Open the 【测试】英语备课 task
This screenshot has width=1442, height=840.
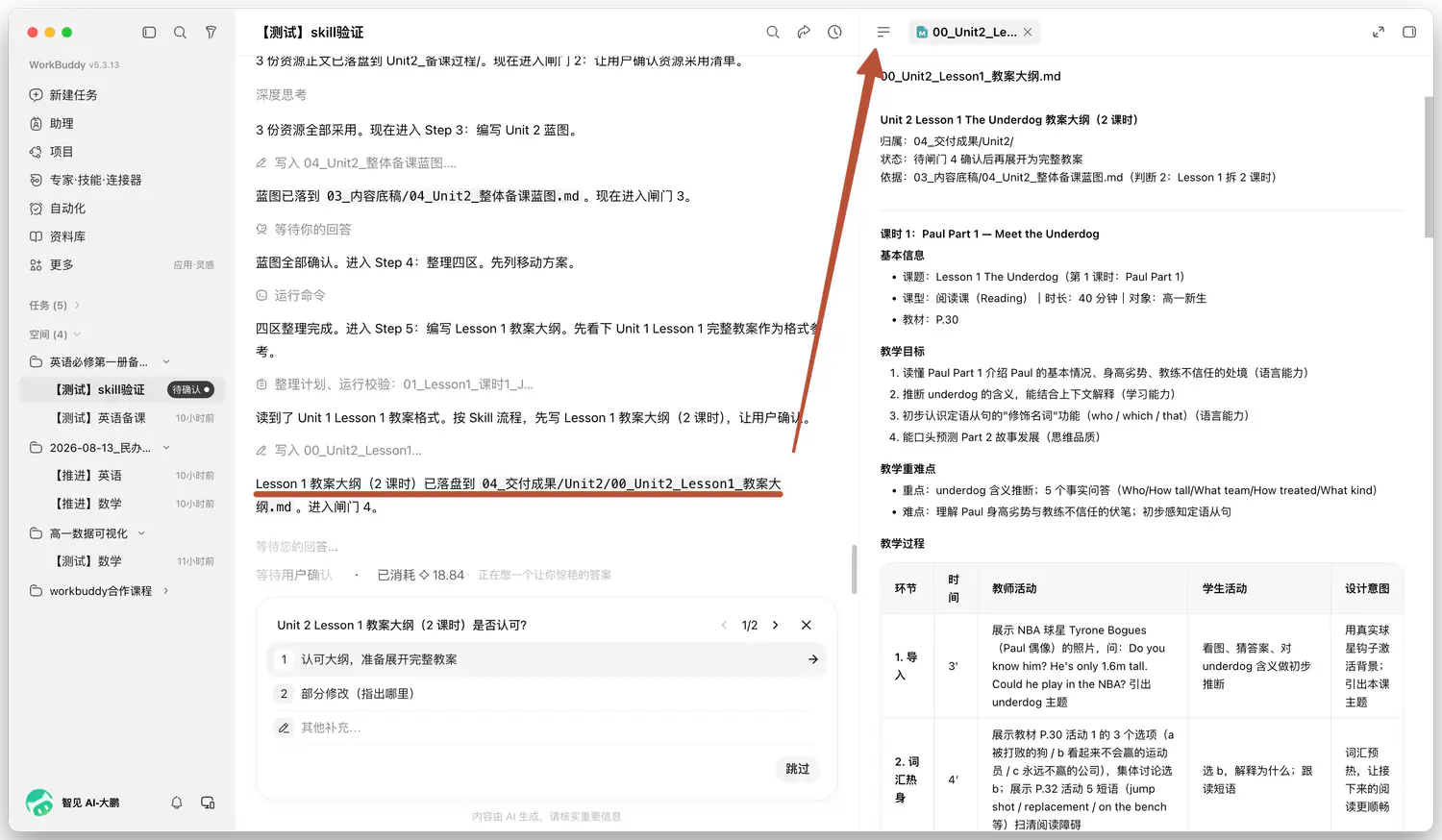(121, 418)
